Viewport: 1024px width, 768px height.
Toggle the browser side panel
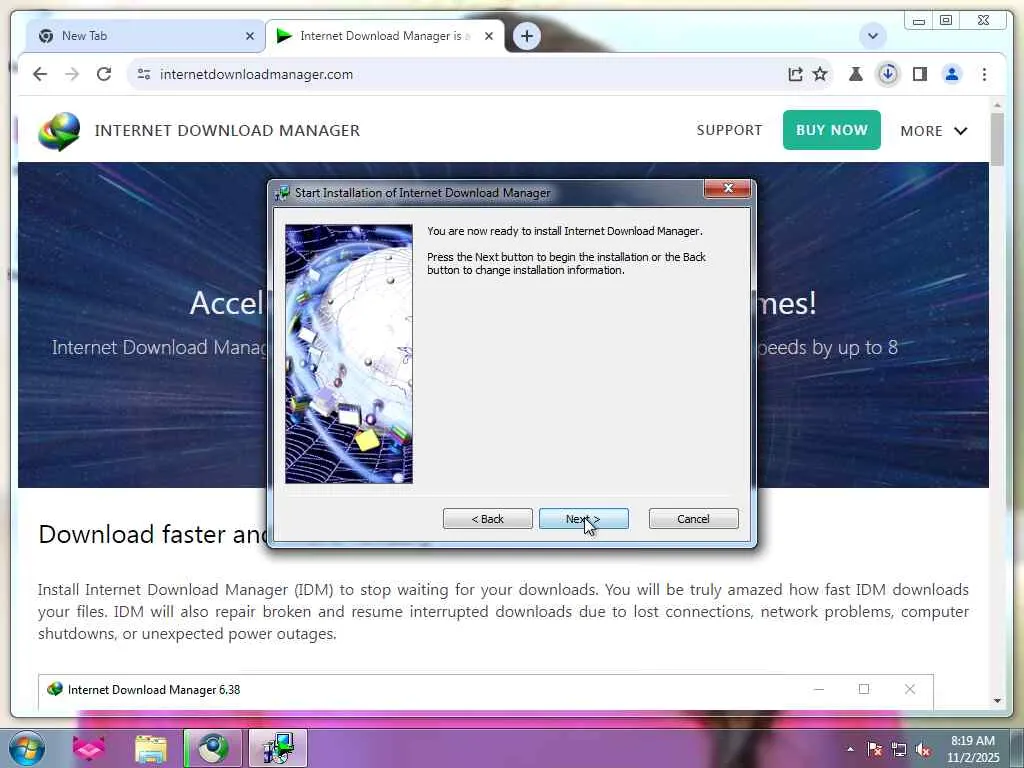click(920, 74)
